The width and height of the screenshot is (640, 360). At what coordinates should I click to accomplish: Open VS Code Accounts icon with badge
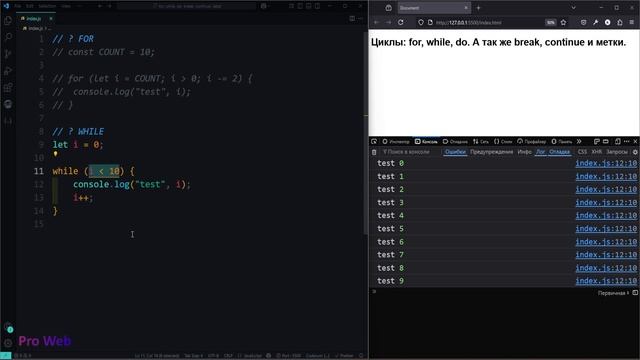point(8,327)
